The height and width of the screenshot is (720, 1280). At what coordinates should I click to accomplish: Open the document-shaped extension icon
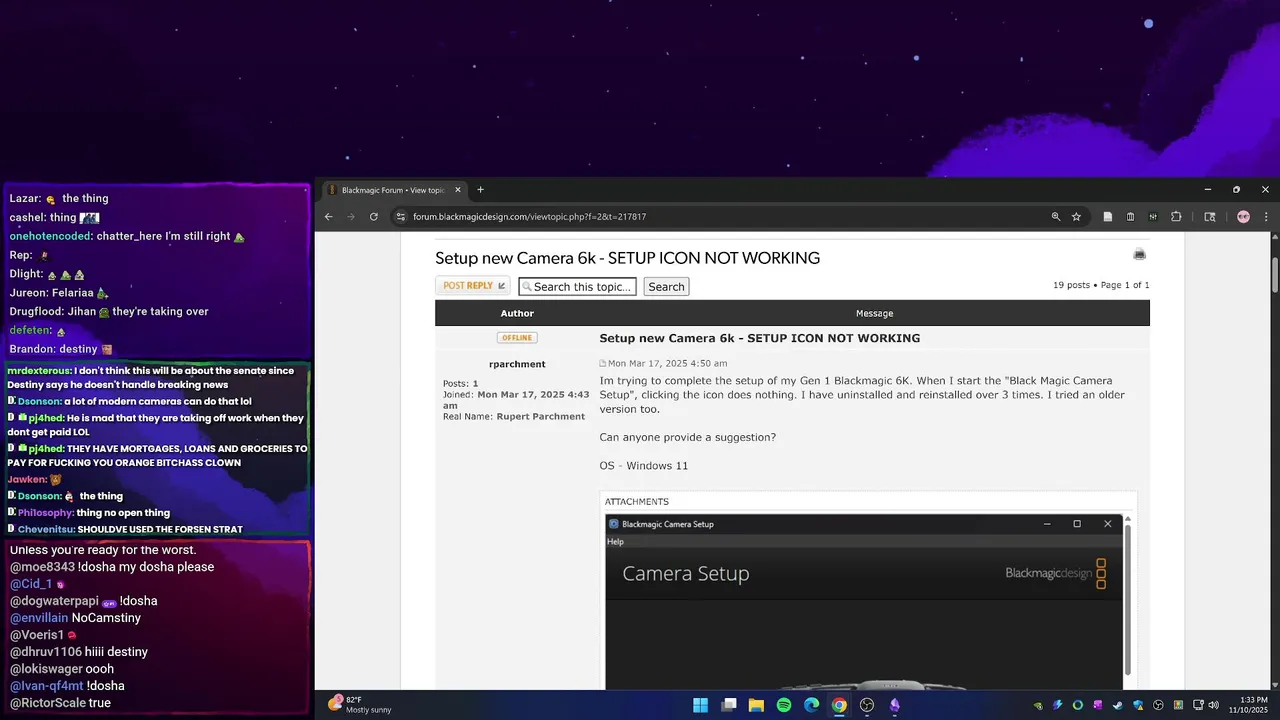click(1108, 216)
